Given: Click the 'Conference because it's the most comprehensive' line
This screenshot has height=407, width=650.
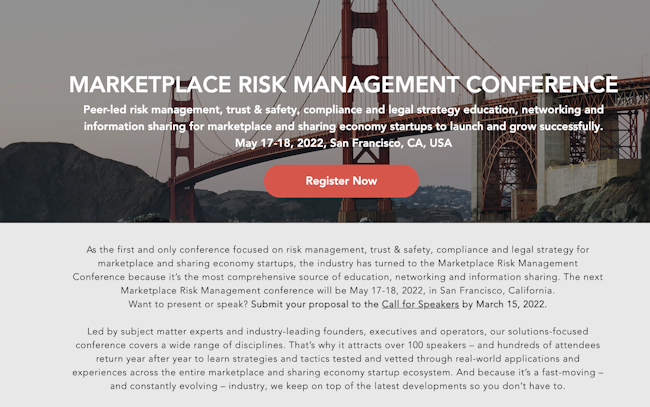Looking at the screenshot, I should tap(338, 277).
